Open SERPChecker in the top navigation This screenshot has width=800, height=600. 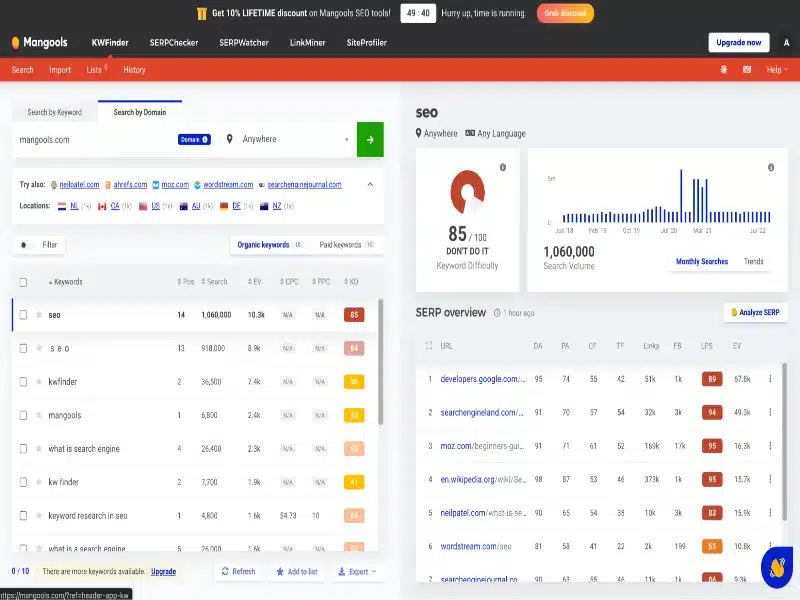click(x=174, y=43)
